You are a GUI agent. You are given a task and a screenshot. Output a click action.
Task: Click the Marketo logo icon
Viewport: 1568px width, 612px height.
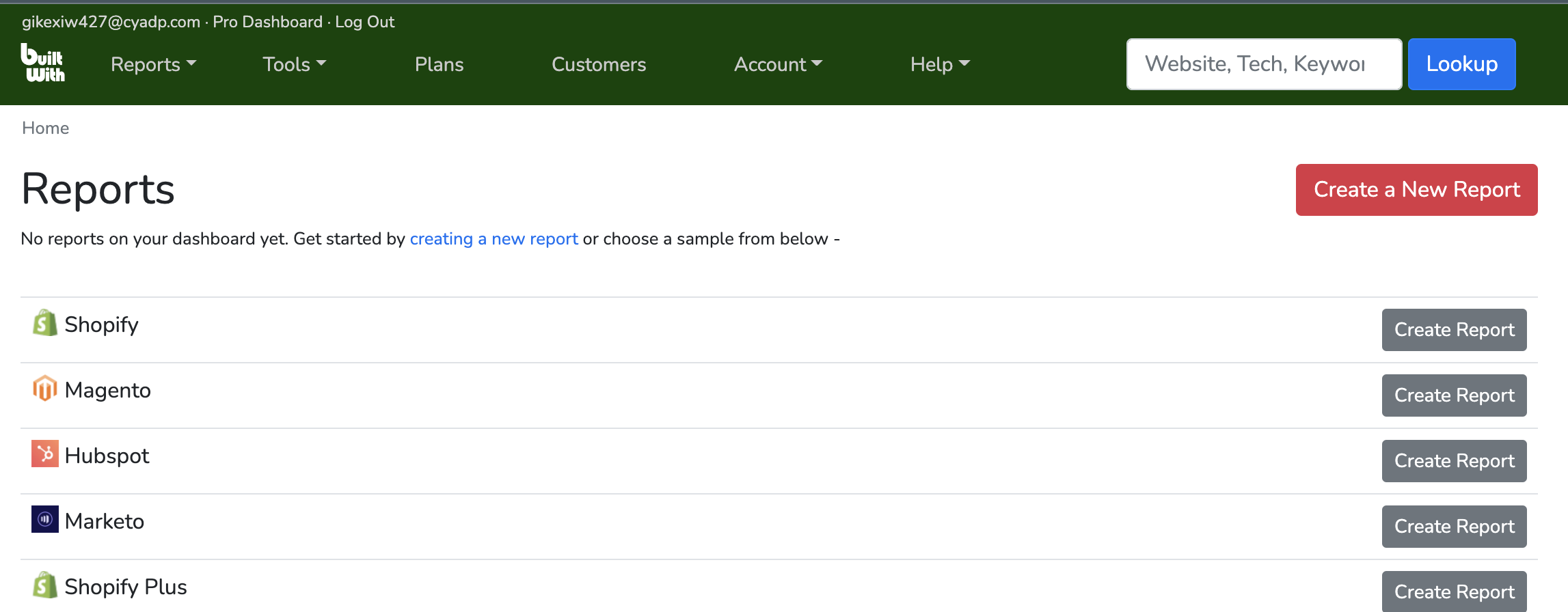point(45,520)
